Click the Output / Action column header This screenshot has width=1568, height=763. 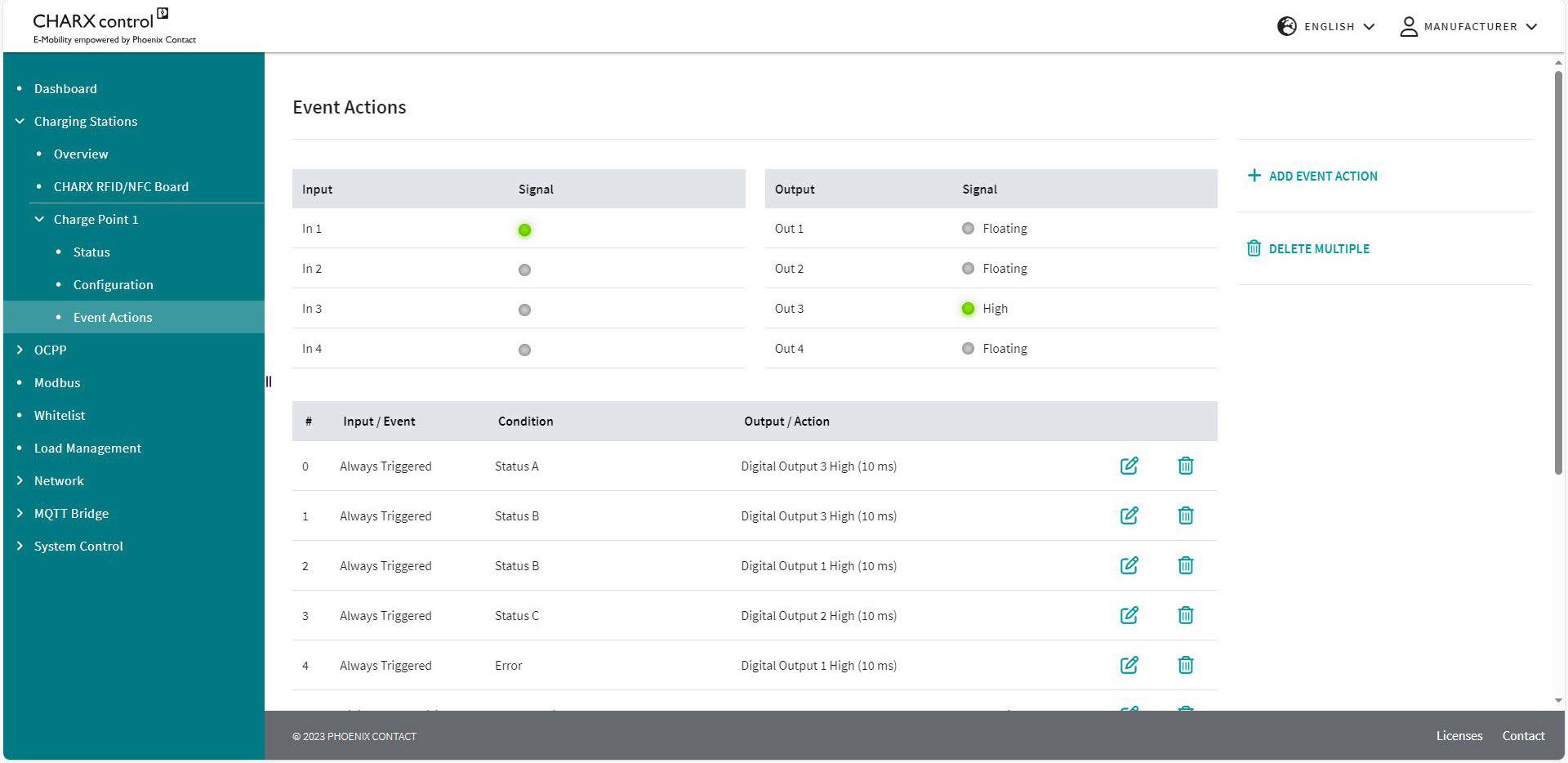(786, 422)
